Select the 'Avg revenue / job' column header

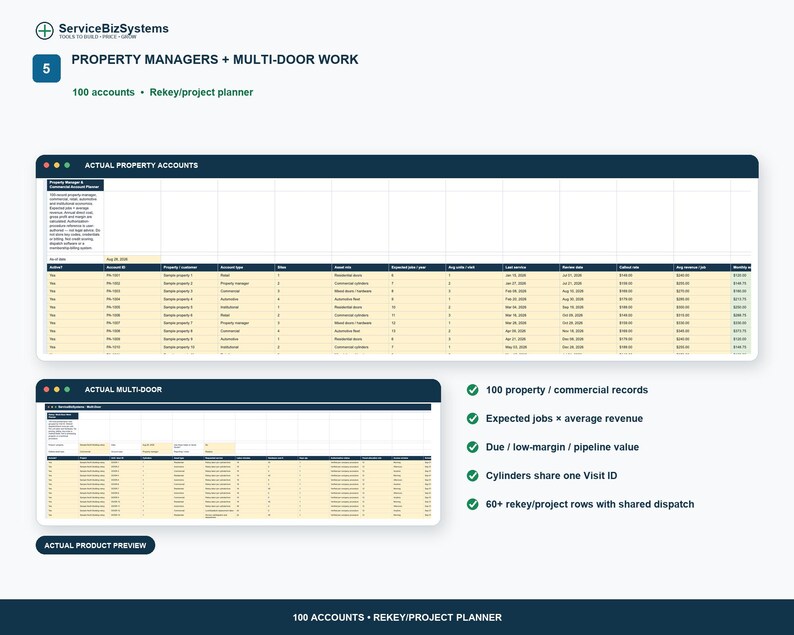coord(702,267)
